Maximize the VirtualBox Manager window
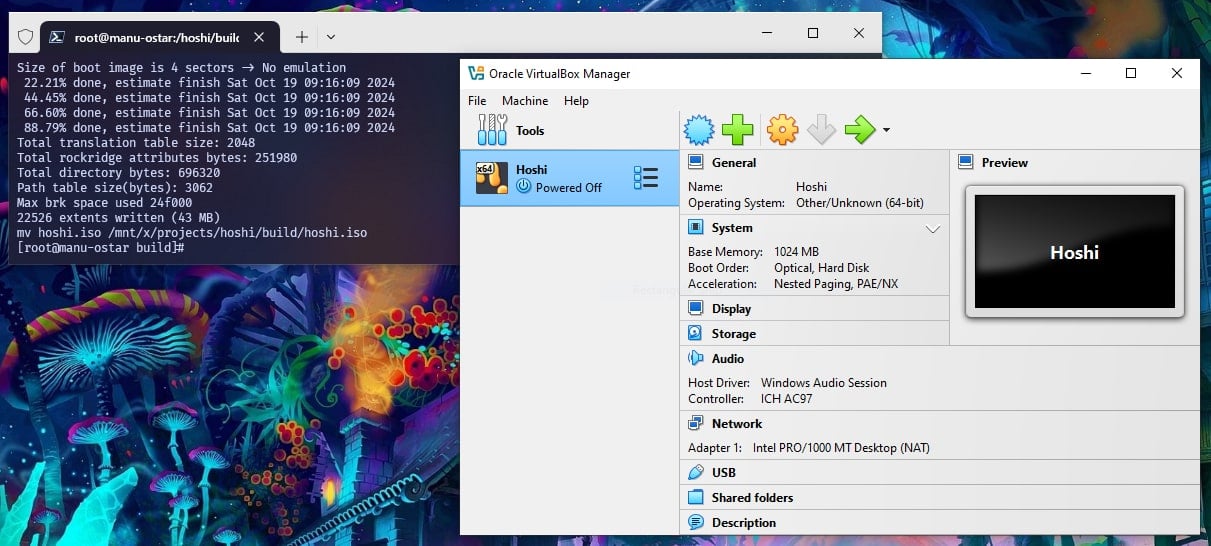 click(1131, 73)
